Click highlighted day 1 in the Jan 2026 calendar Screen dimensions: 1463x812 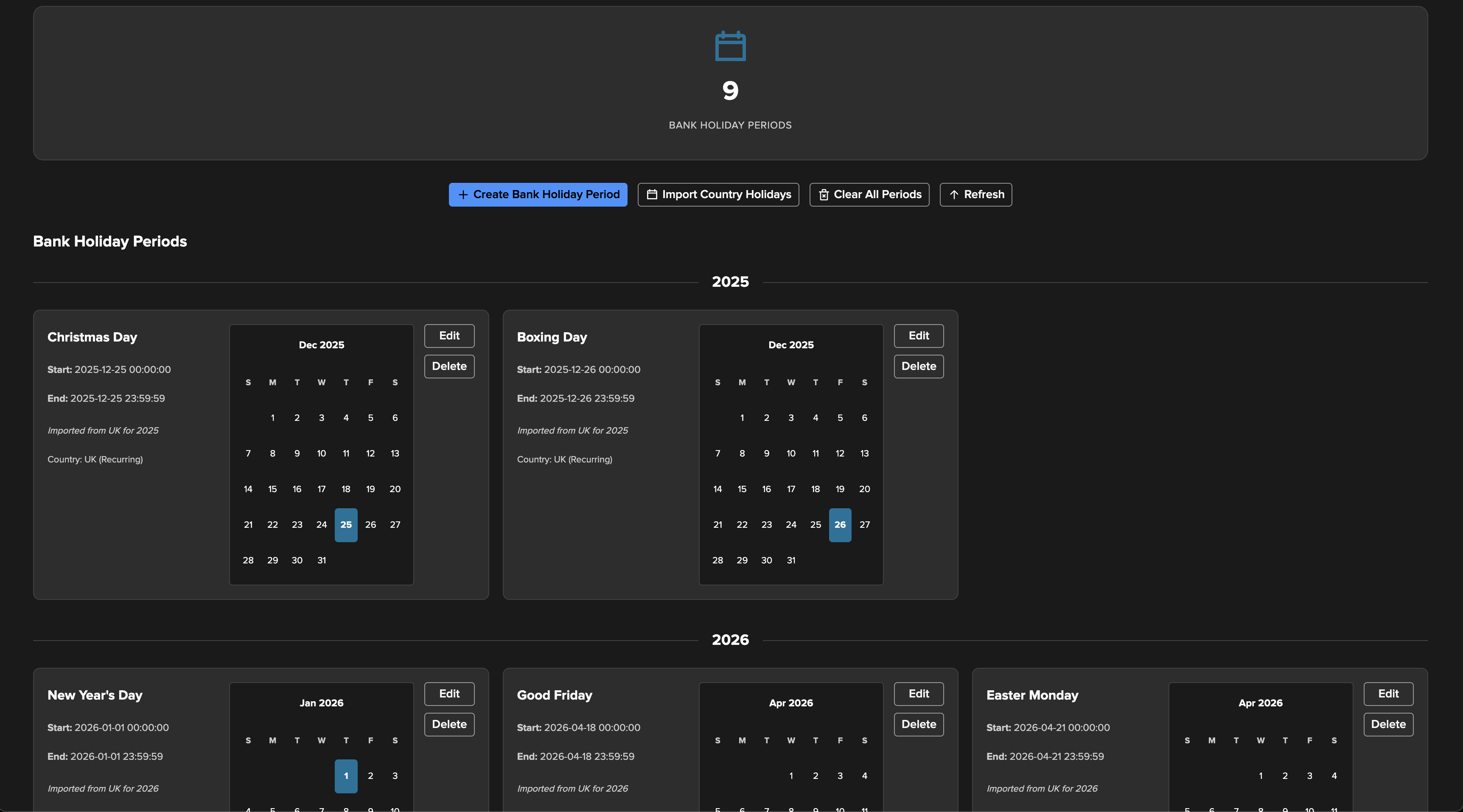[346, 776]
